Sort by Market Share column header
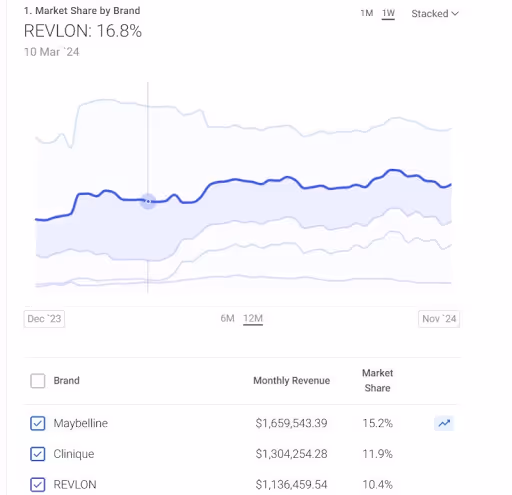512x495 pixels. 377,380
